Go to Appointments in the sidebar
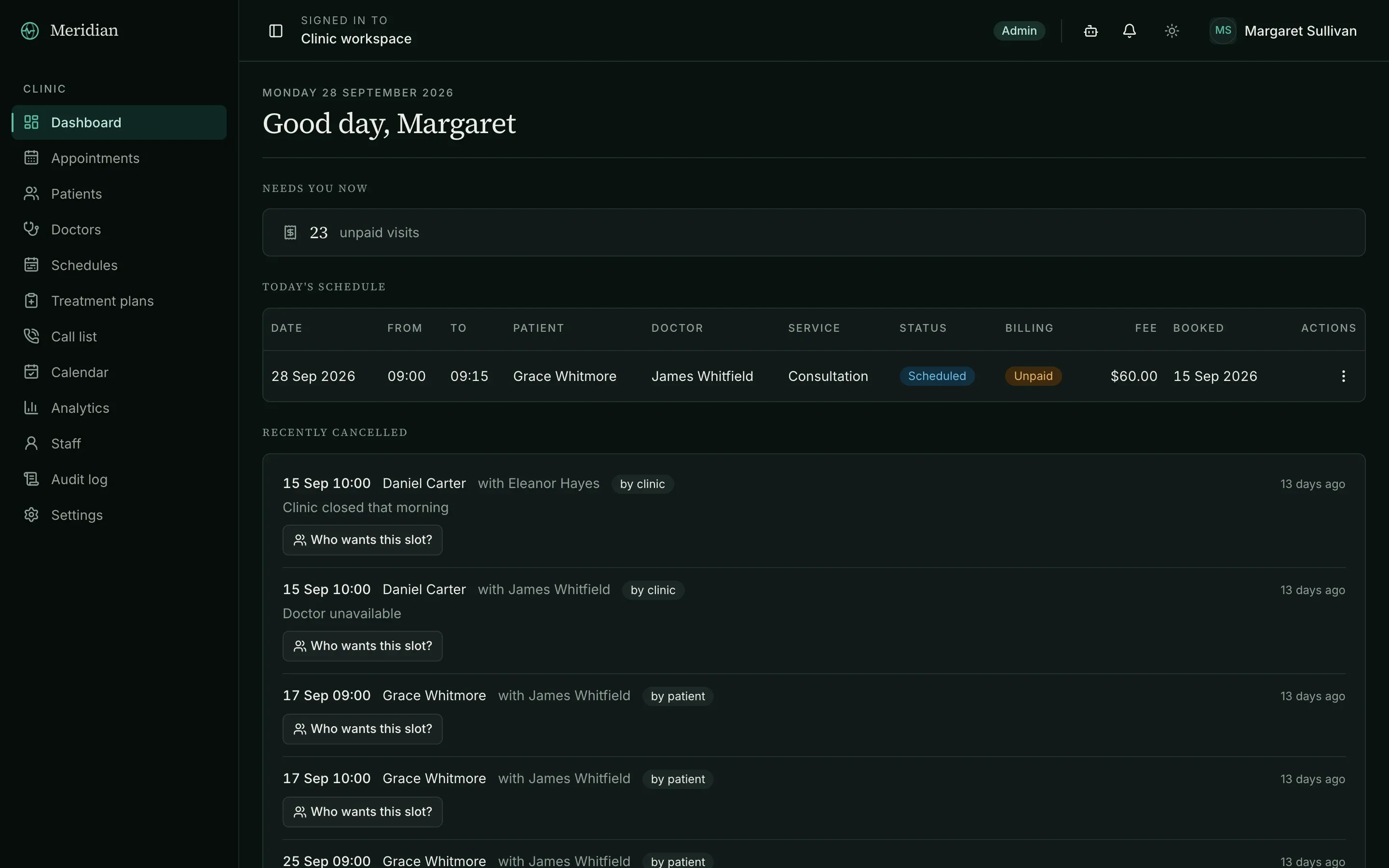 tap(119, 158)
